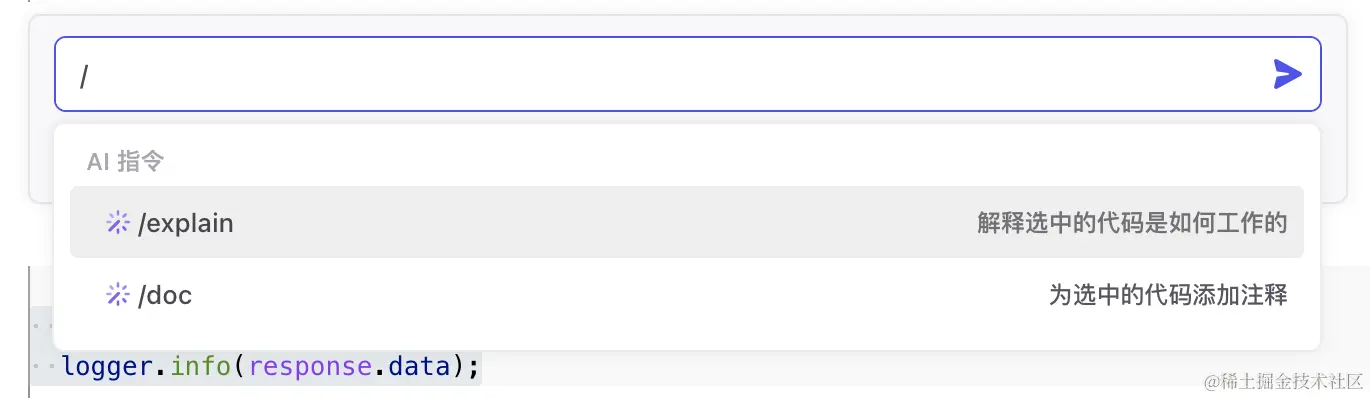1370x398 pixels.
Task: Click the send arrow icon
Action: pos(1287,74)
